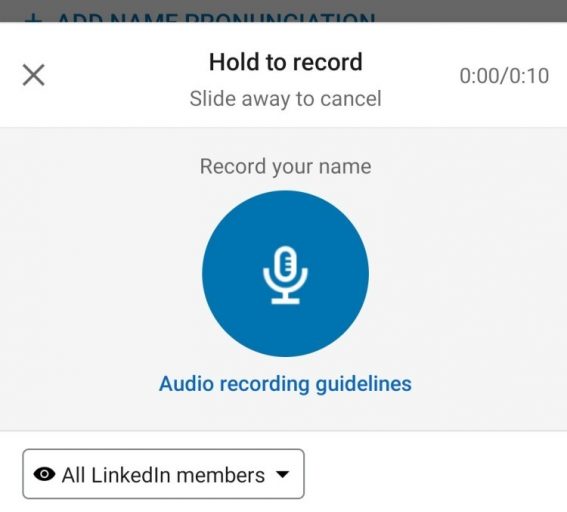Open the Audio recording guidelines link

click(x=285, y=384)
